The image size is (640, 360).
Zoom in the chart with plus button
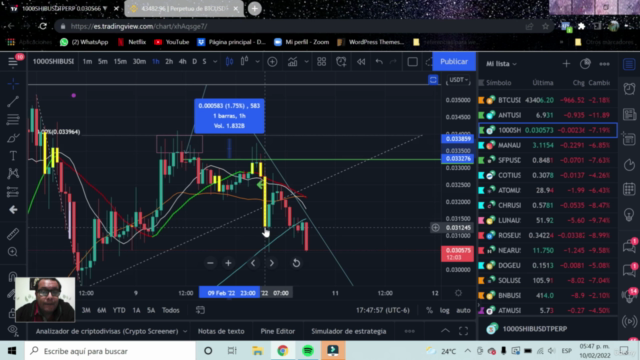point(229,263)
